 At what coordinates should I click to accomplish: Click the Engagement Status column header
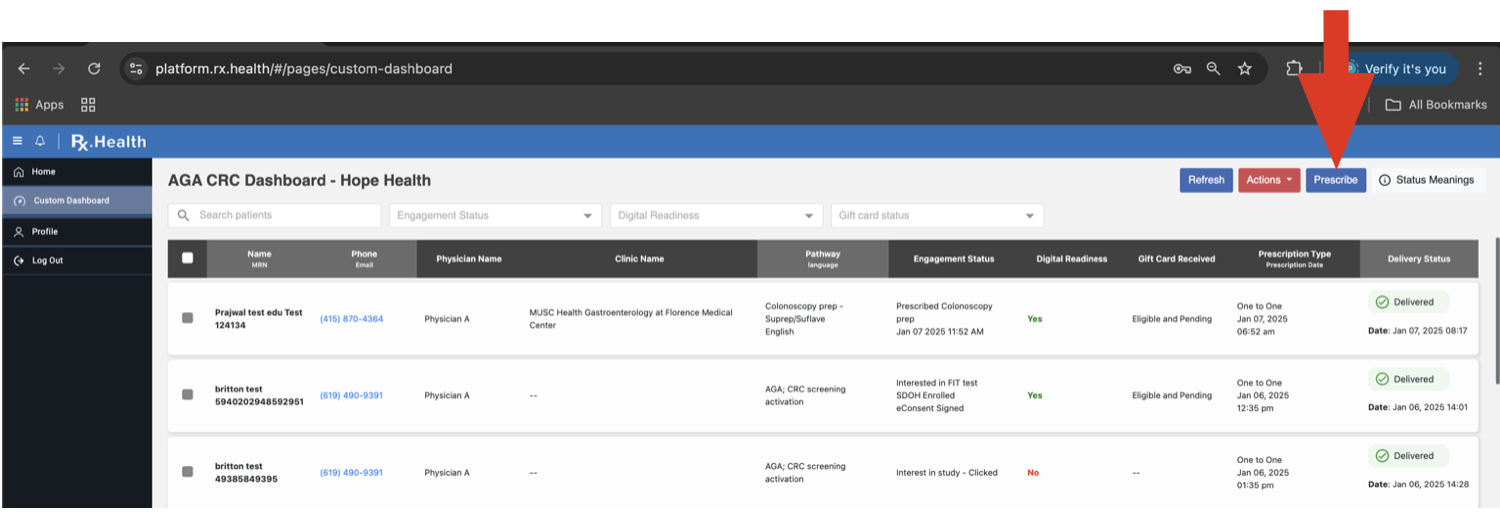[x=954, y=259]
